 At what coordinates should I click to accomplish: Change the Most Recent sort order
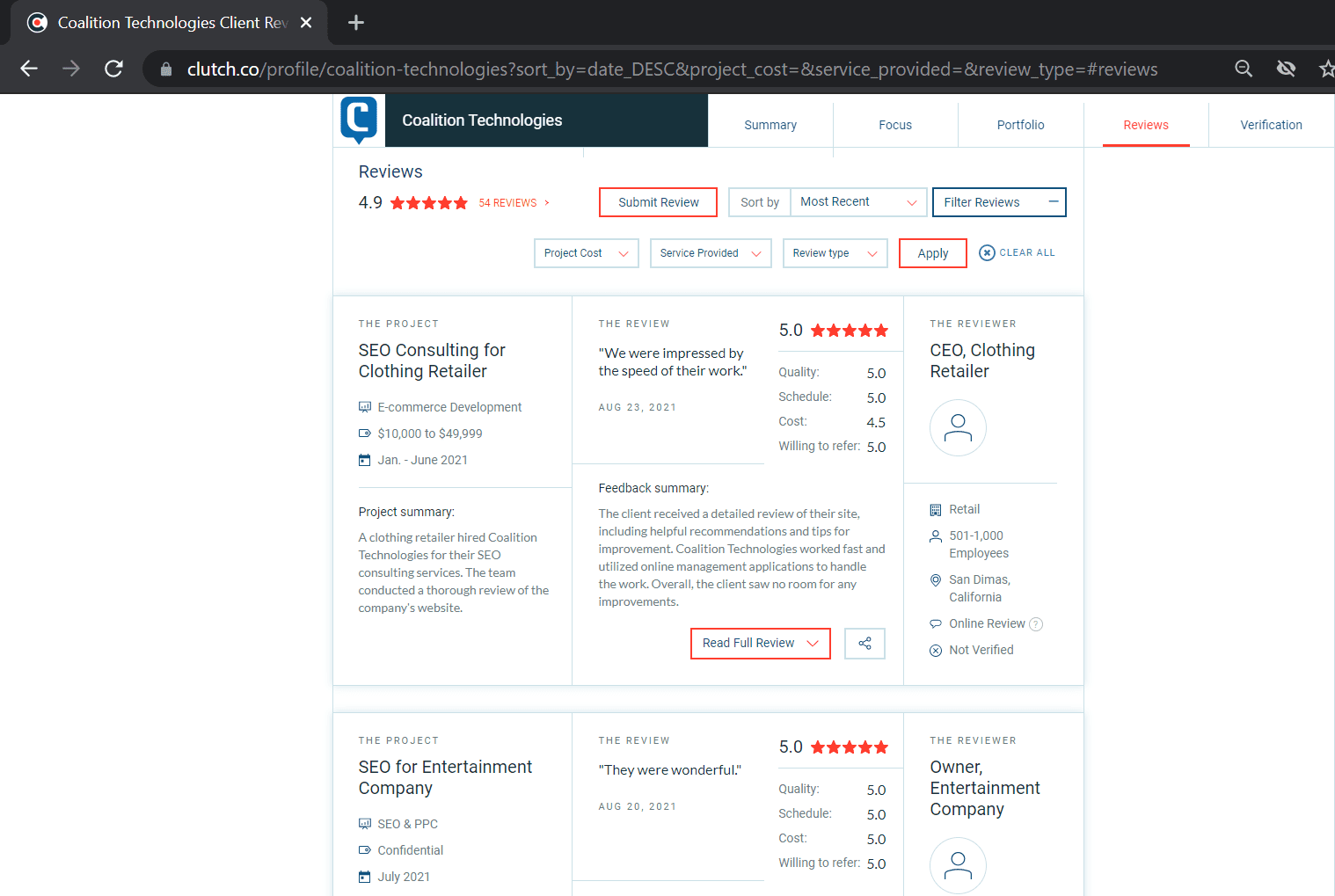857,202
